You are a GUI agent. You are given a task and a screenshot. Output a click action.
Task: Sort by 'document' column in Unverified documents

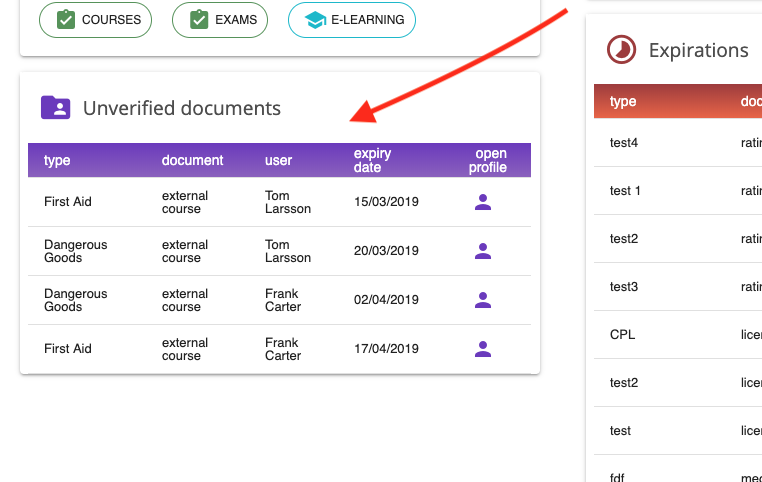[192, 160]
